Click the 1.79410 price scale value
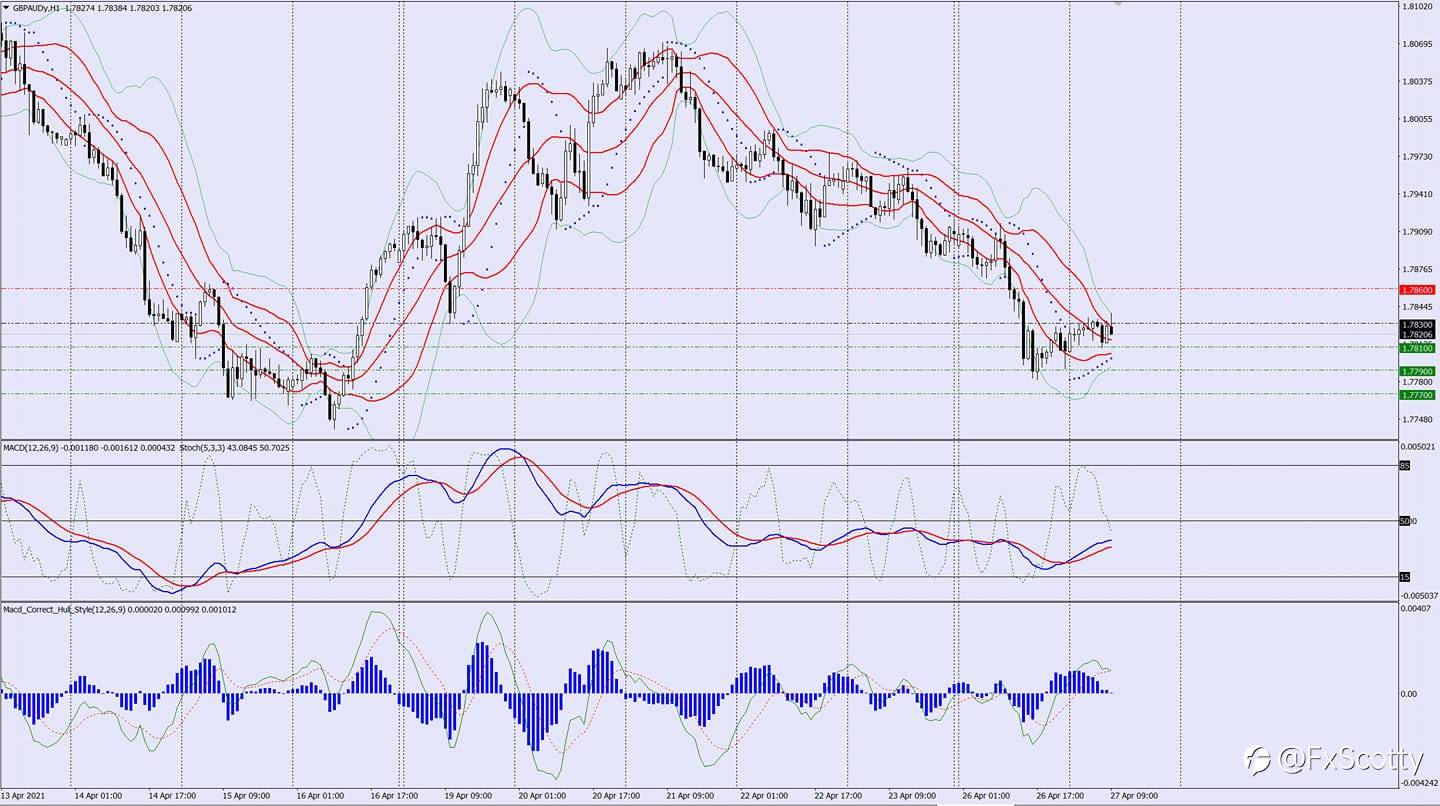The height and width of the screenshot is (806, 1440). point(1417,194)
